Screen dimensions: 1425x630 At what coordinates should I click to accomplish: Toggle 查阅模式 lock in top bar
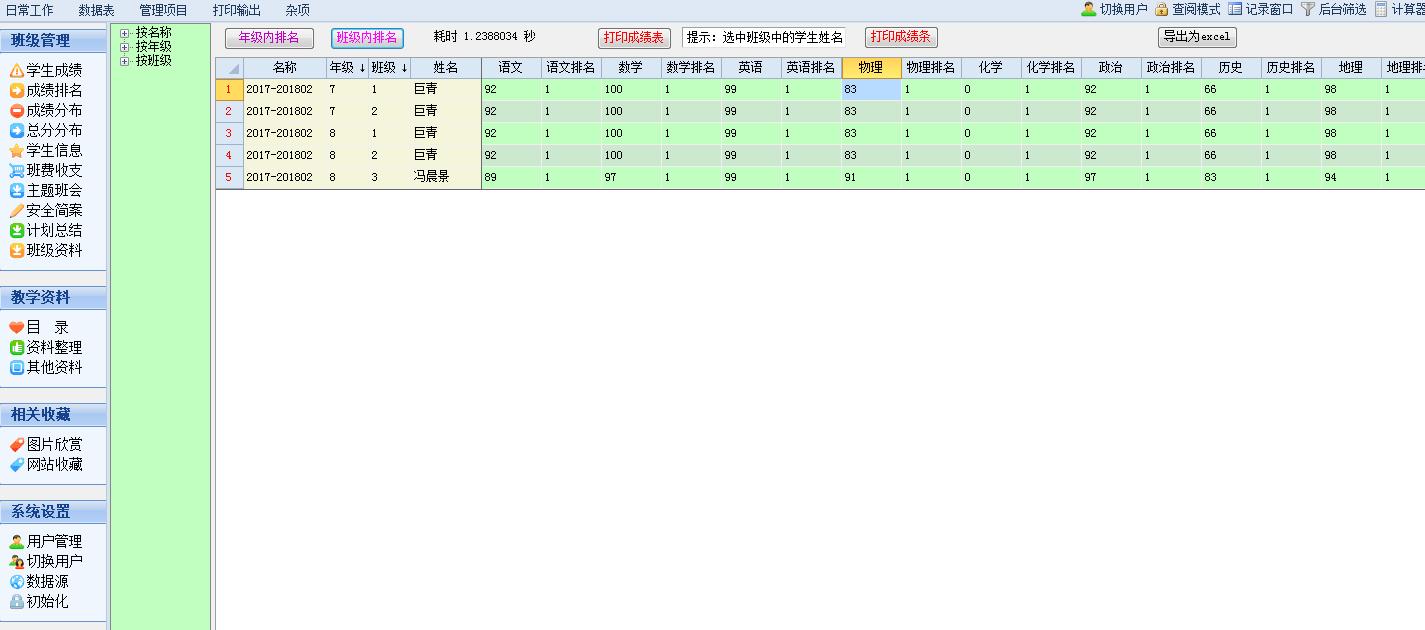point(1161,9)
